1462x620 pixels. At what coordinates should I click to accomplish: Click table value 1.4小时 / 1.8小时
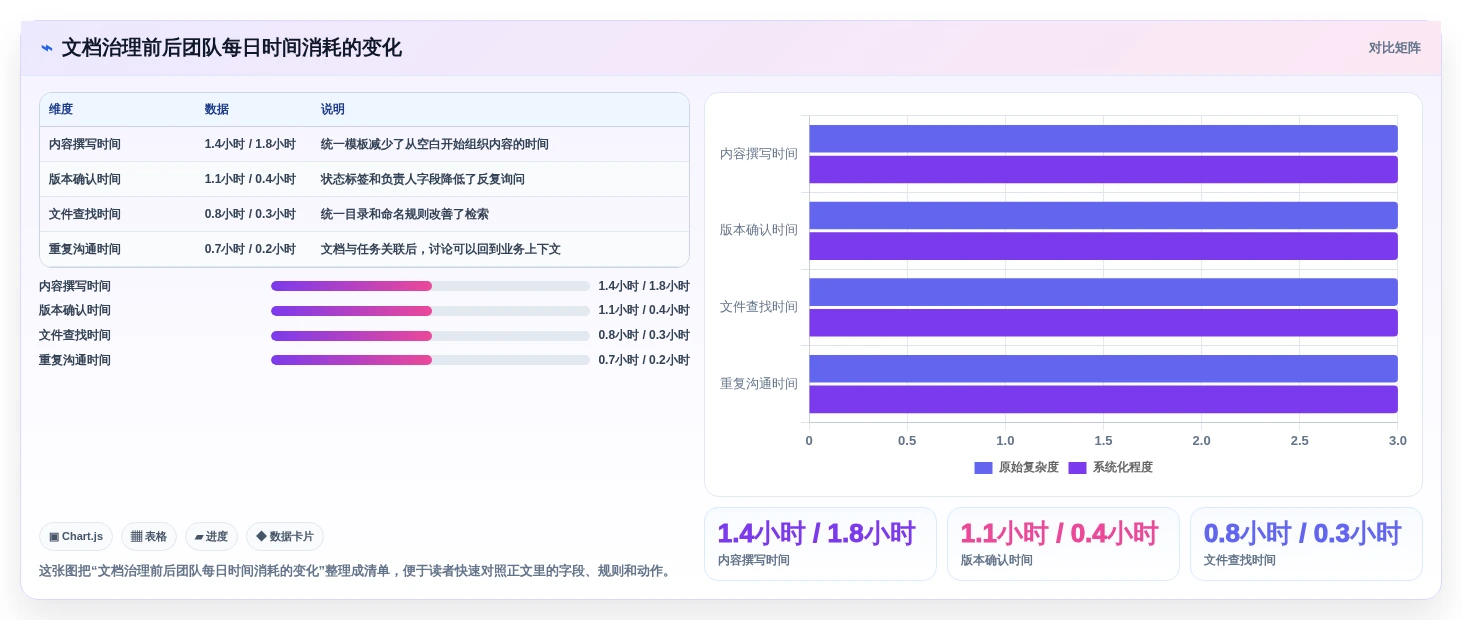click(250, 145)
